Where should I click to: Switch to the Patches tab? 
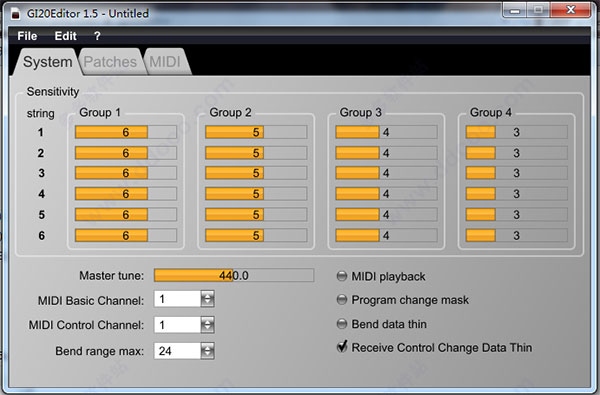[110, 62]
